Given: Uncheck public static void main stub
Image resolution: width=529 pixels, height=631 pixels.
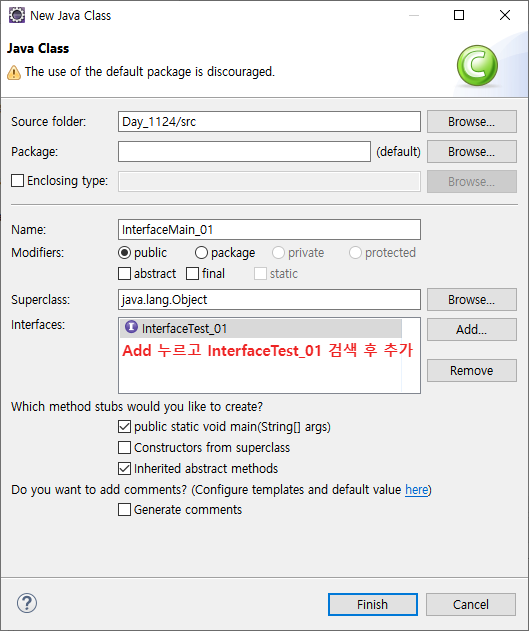Looking at the screenshot, I should pyautogui.click(x=125, y=427).
